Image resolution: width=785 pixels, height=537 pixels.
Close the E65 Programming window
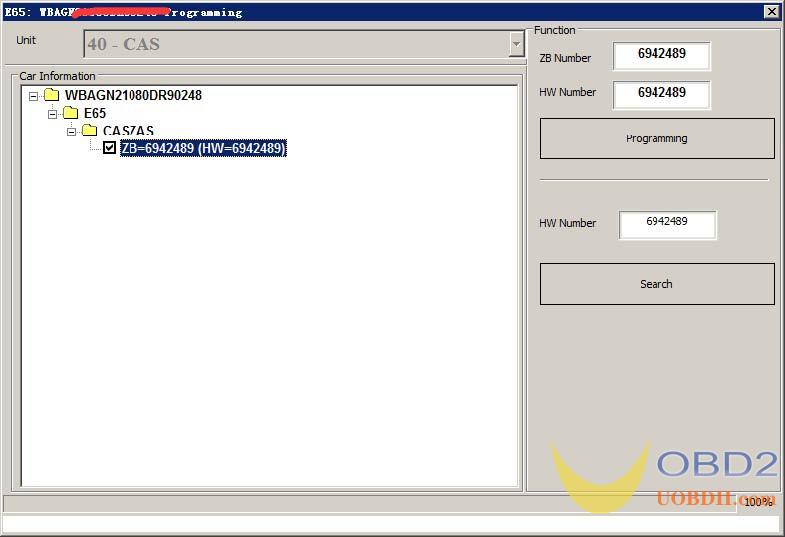click(x=771, y=12)
